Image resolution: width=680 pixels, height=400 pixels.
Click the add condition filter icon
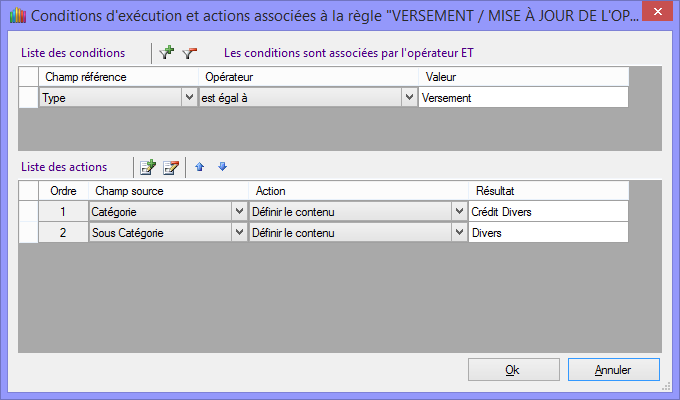(x=167, y=52)
